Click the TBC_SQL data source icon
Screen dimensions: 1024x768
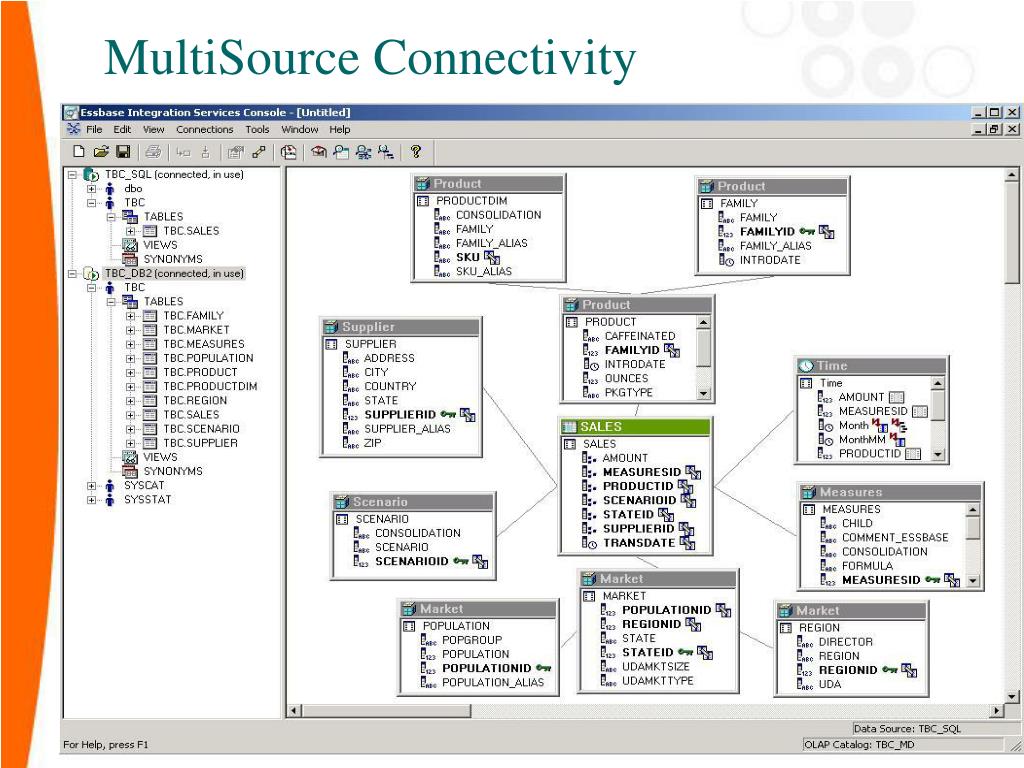click(x=91, y=174)
